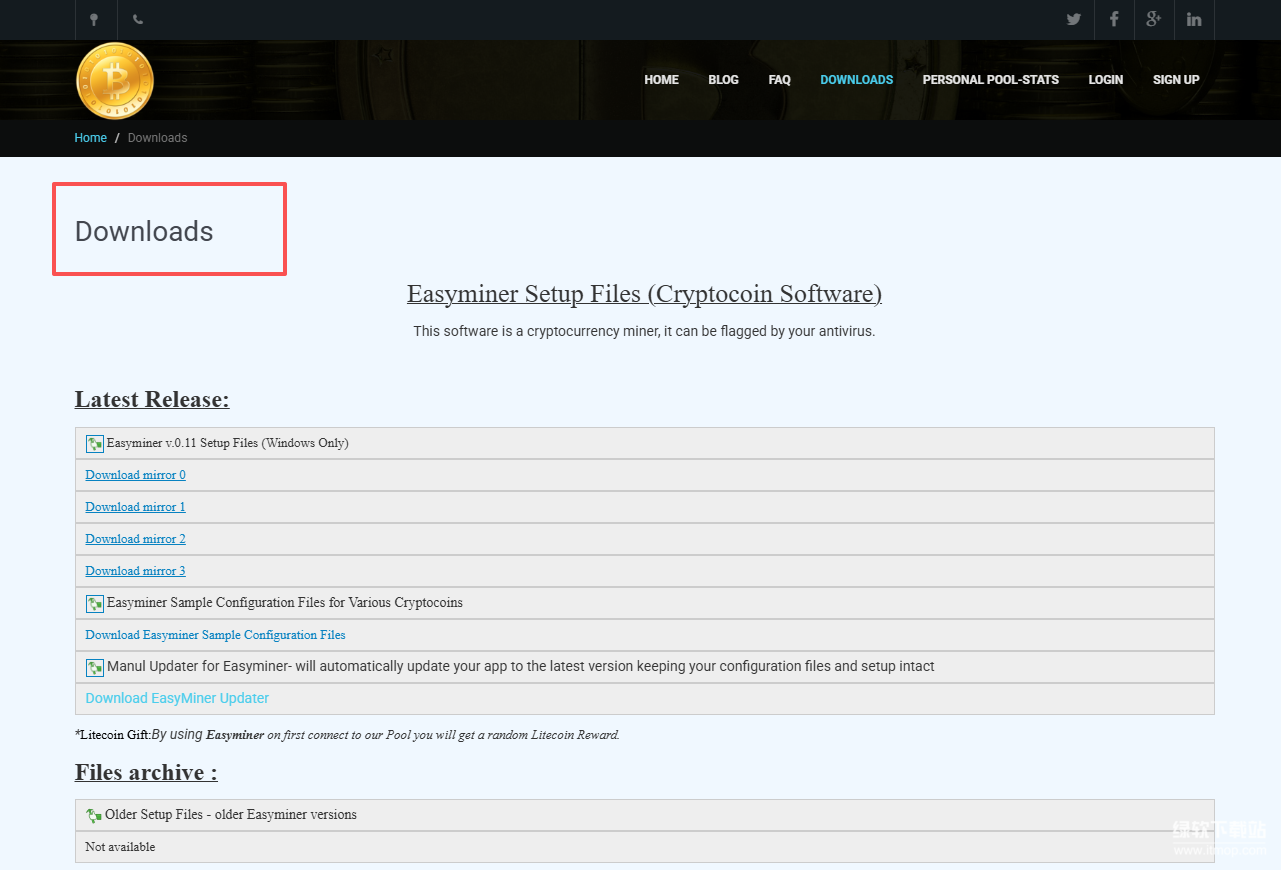This screenshot has width=1281, height=870.
Task: Select PERSONAL POOL-STATS in navigation
Action: (x=990, y=80)
